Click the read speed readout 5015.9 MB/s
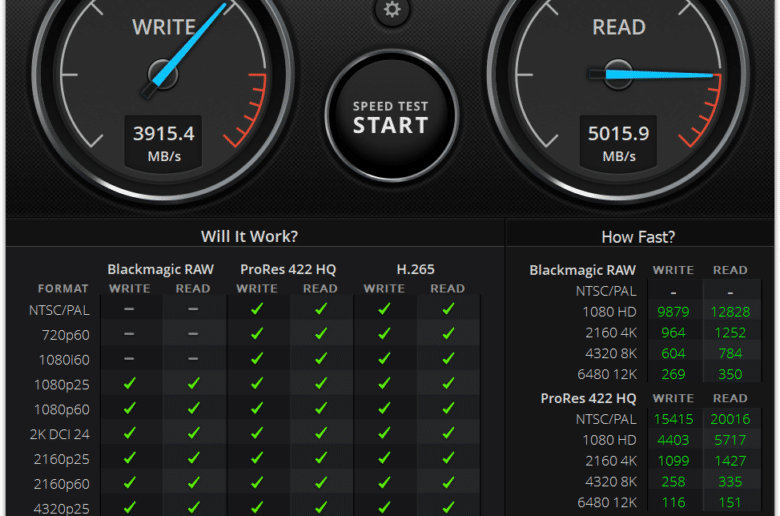 point(618,143)
